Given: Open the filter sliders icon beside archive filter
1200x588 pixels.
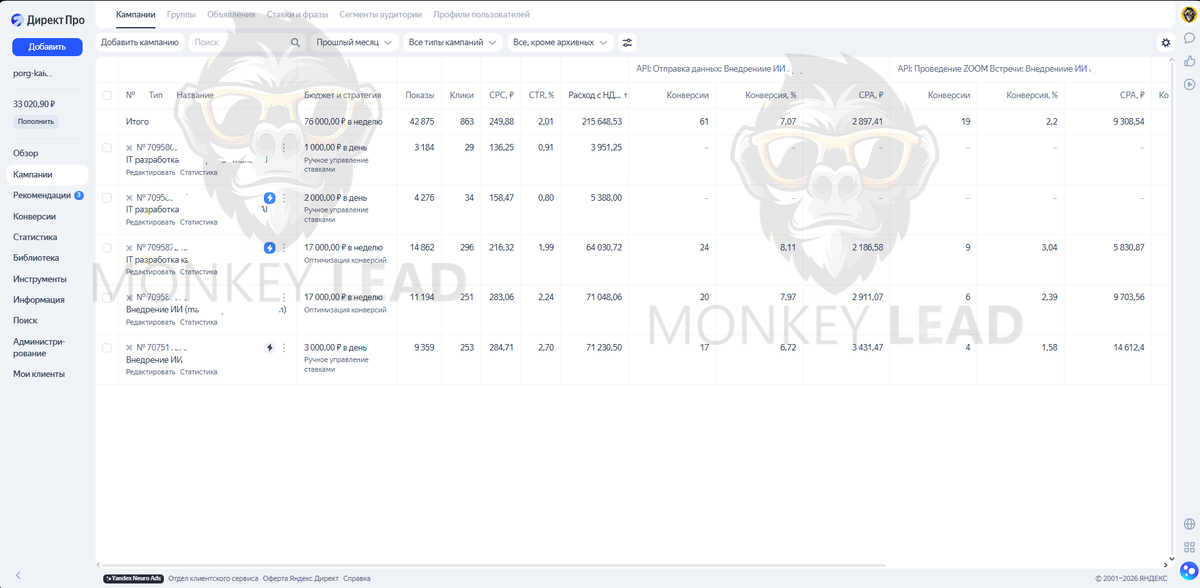Looking at the screenshot, I should click(x=627, y=43).
